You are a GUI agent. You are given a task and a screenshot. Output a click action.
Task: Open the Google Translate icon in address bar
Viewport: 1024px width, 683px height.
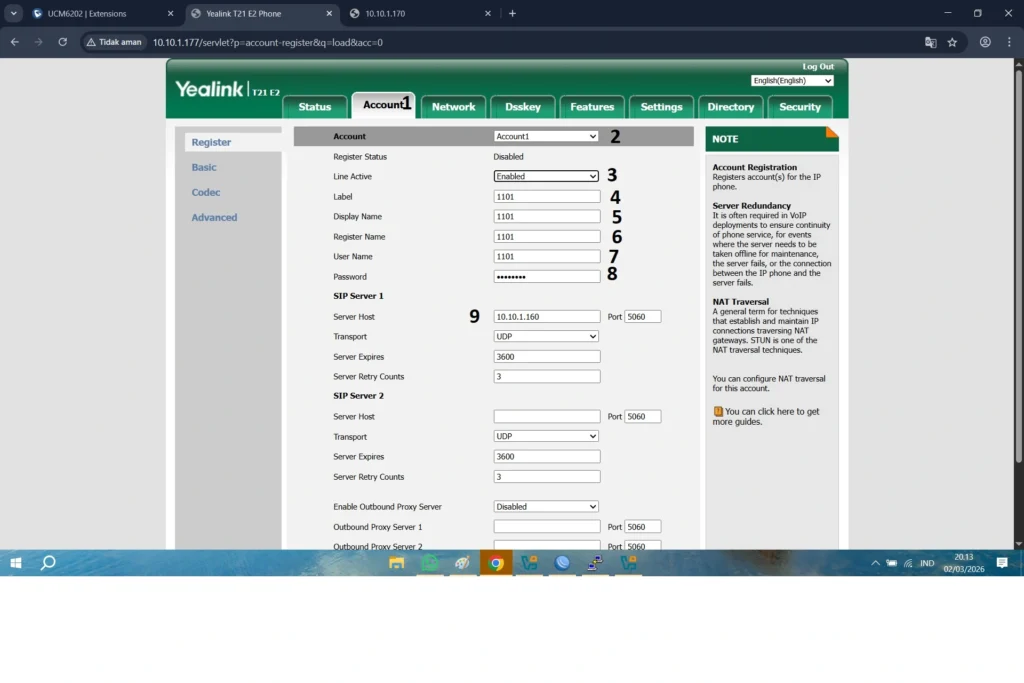(930, 42)
